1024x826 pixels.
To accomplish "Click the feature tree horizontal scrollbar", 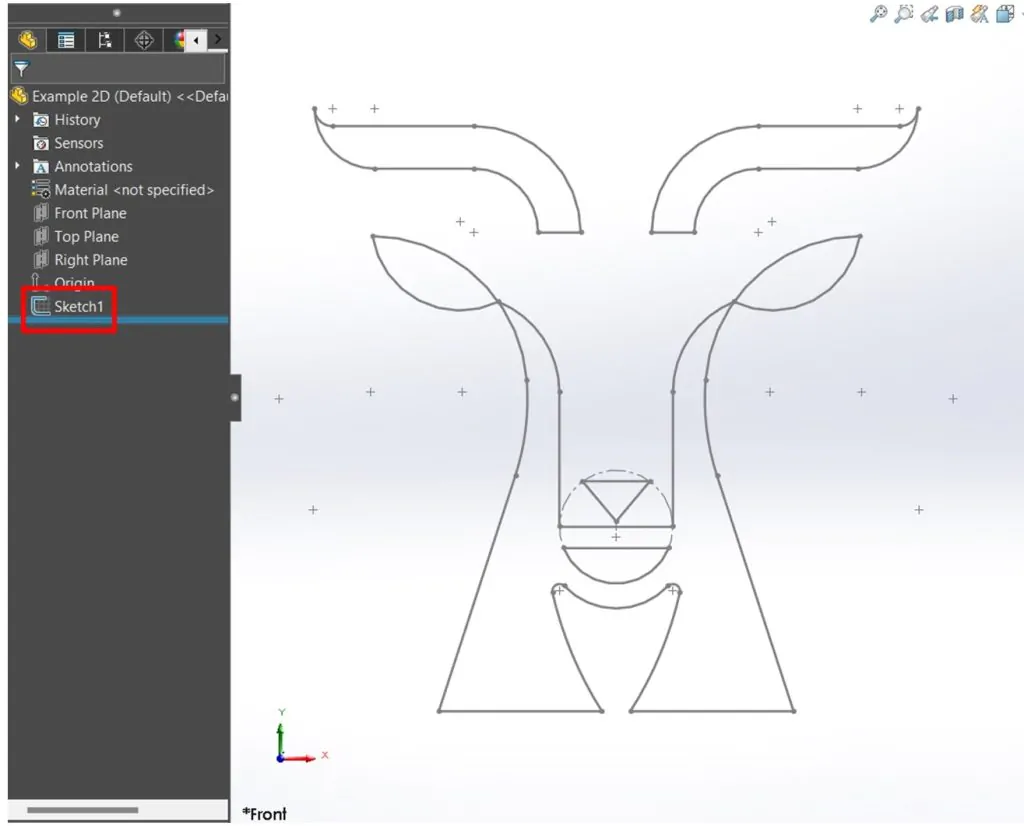I will (83, 810).
